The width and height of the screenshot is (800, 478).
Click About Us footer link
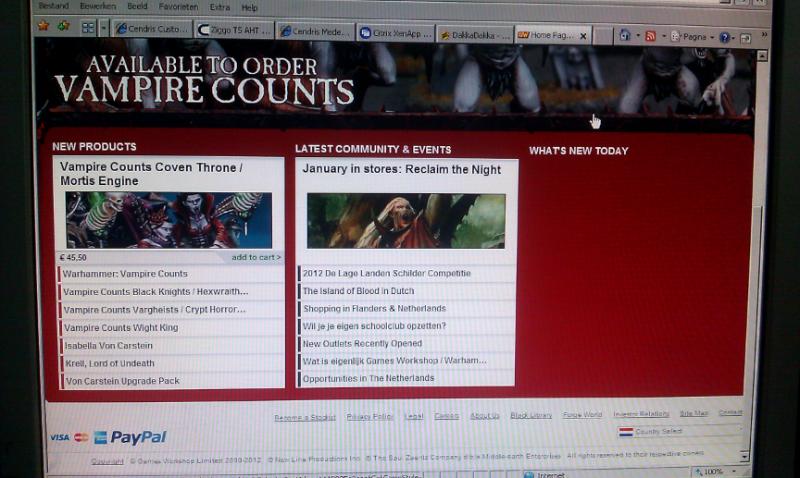pos(485,416)
